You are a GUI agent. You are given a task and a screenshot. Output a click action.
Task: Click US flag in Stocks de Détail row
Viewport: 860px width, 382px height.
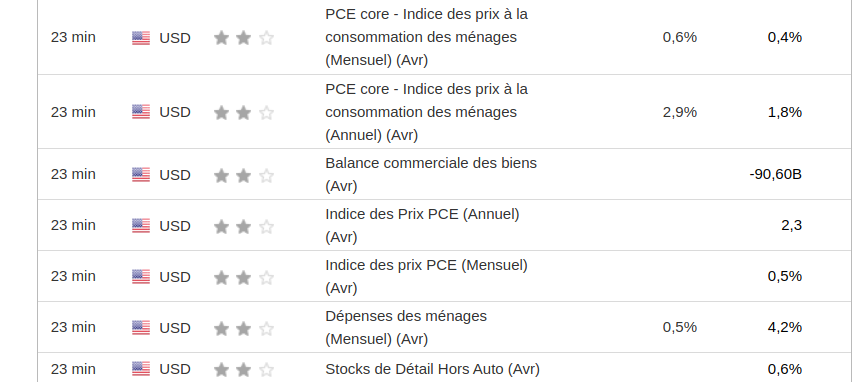tap(141, 369)
